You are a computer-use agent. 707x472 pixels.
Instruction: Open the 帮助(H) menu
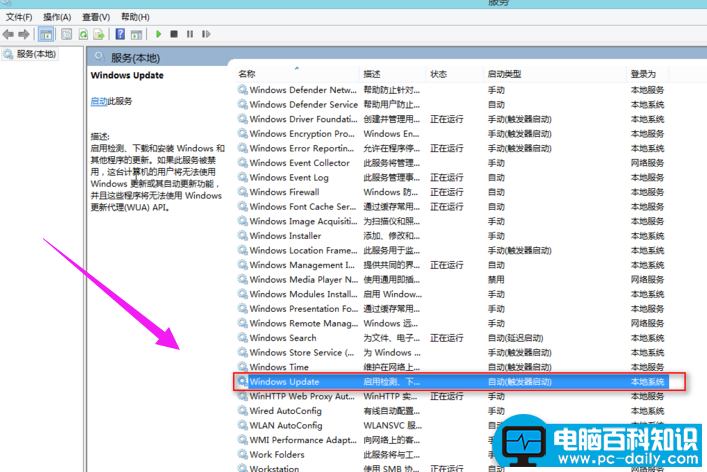click(x=135, y=17)
